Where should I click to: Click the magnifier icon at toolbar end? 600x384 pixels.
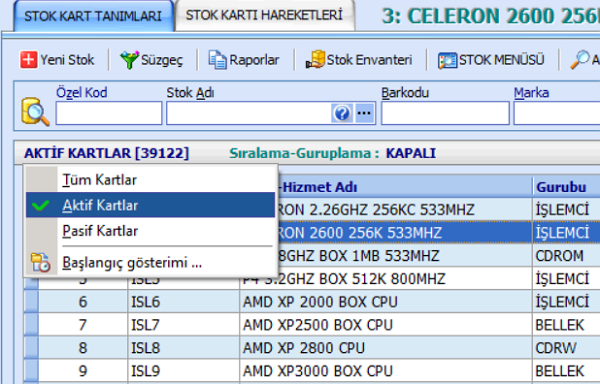(x=580, y=60)
